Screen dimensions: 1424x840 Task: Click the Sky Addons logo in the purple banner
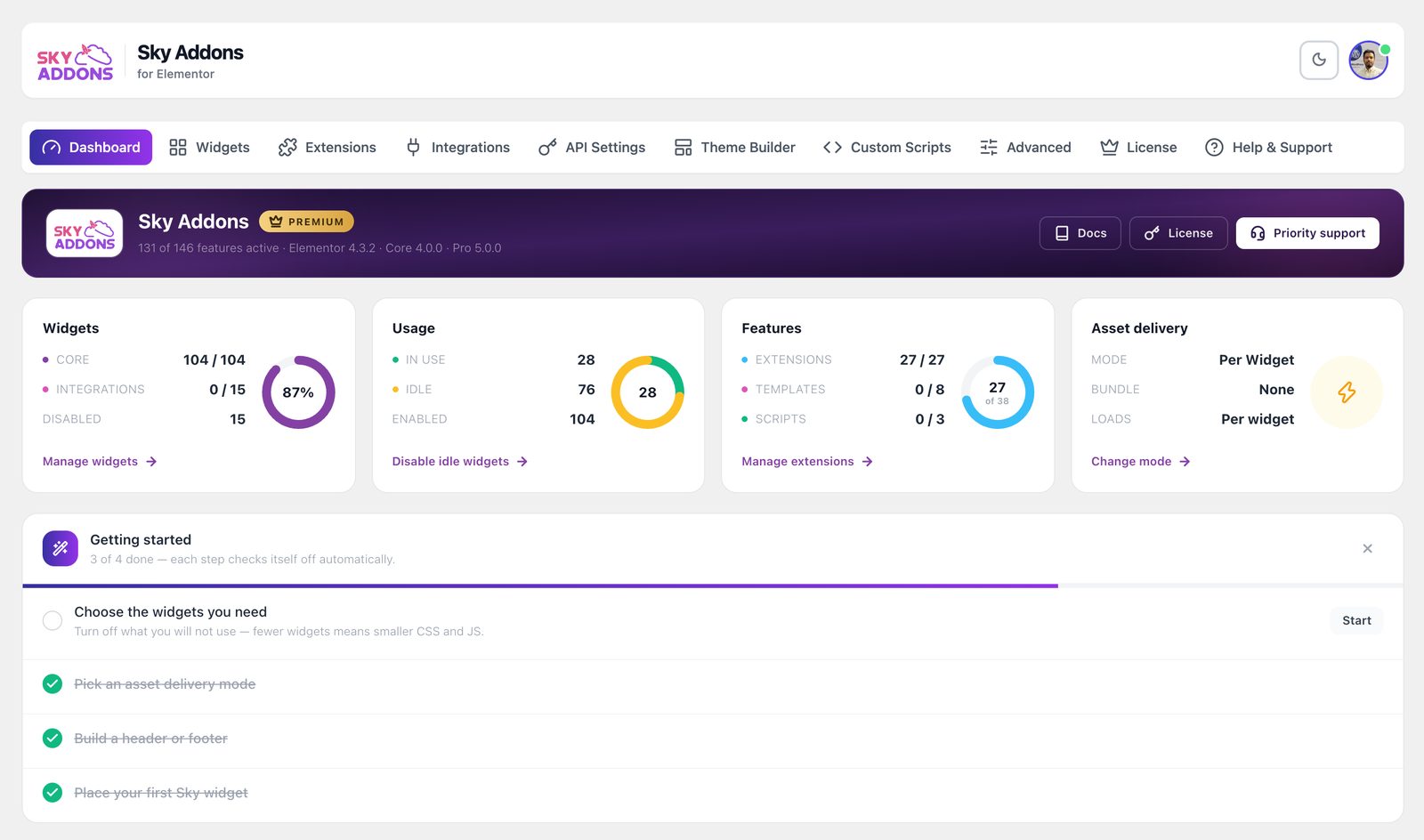click(x=85, y=233)
